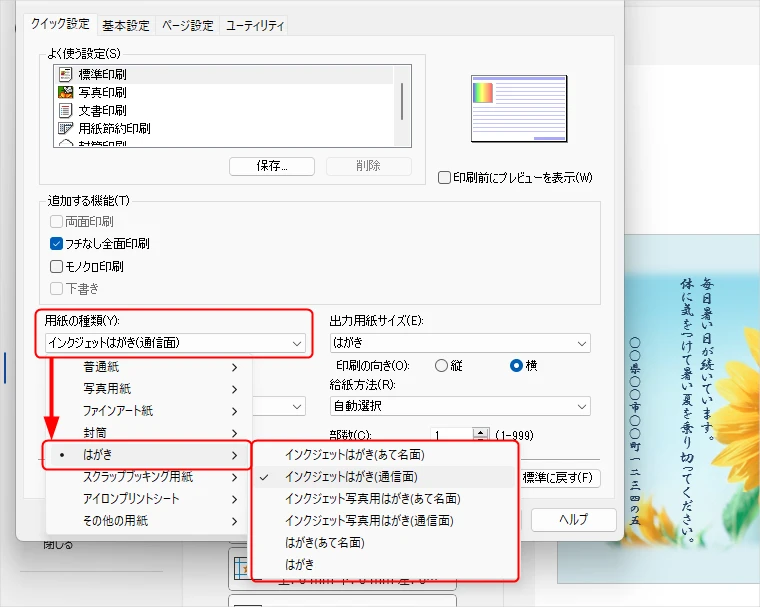Select the 文書印刷 preset icon
Image resolution: width=760 pixels, height=607 pixels.
[65, 111]
